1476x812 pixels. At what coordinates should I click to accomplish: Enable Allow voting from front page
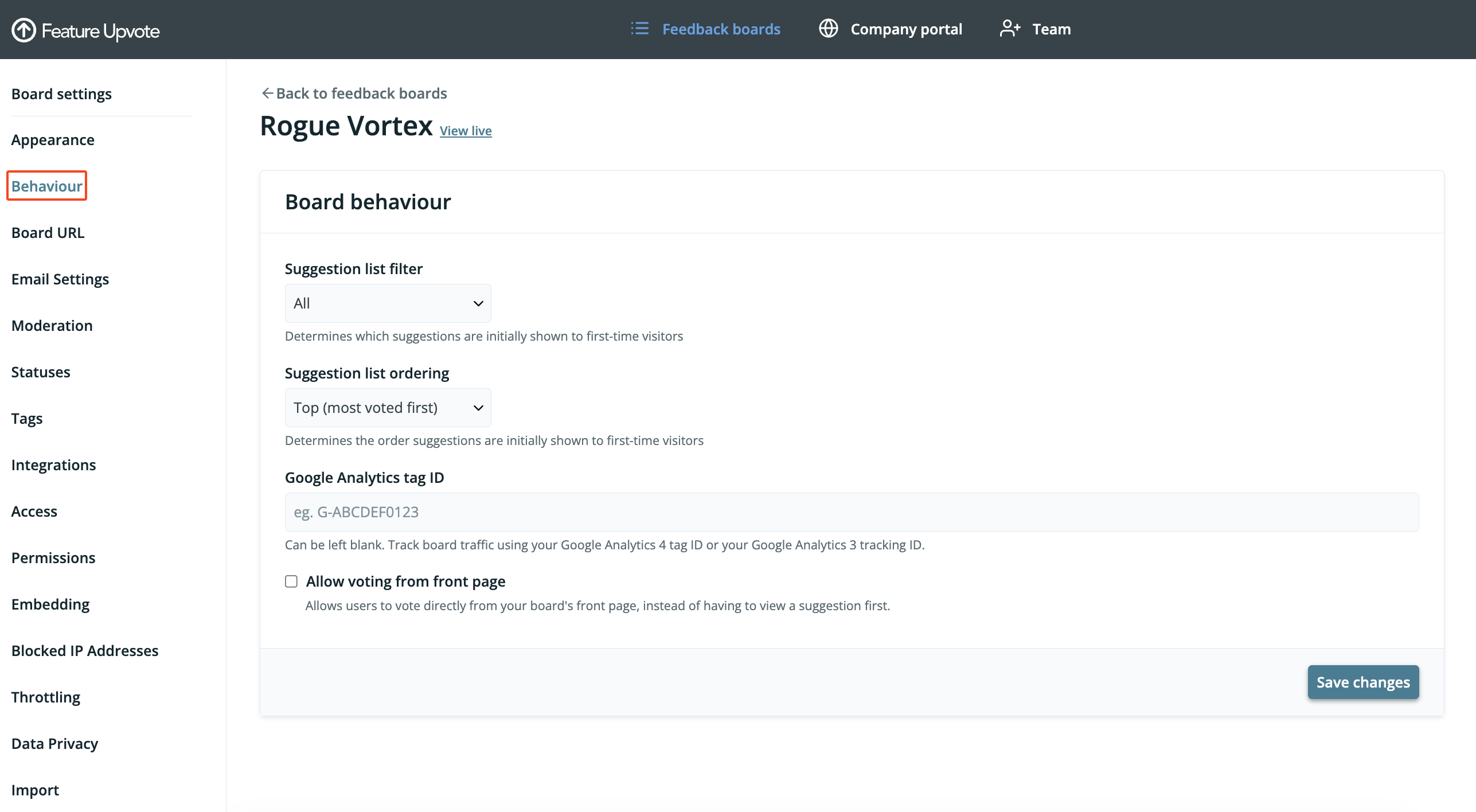pos(291,581)
